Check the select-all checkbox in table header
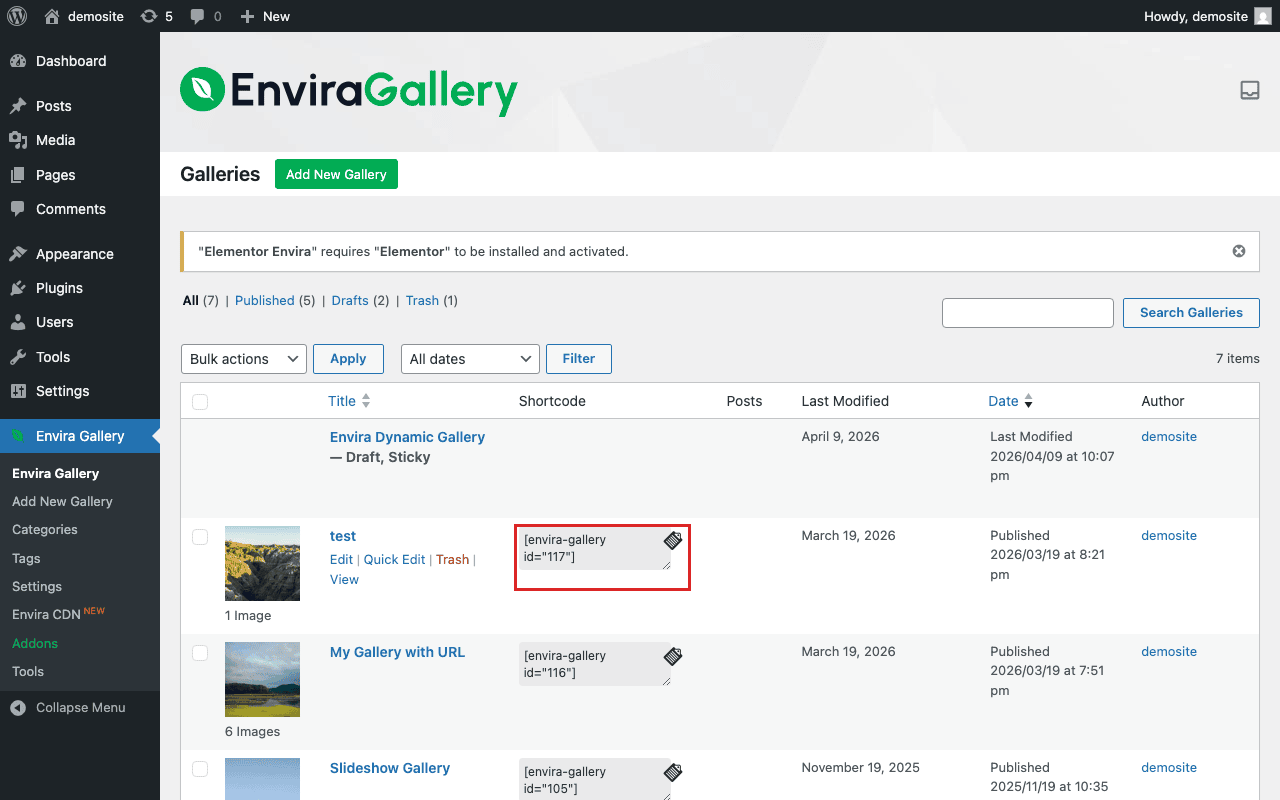The image size is (1280, 800). click(x=200, y=401)
